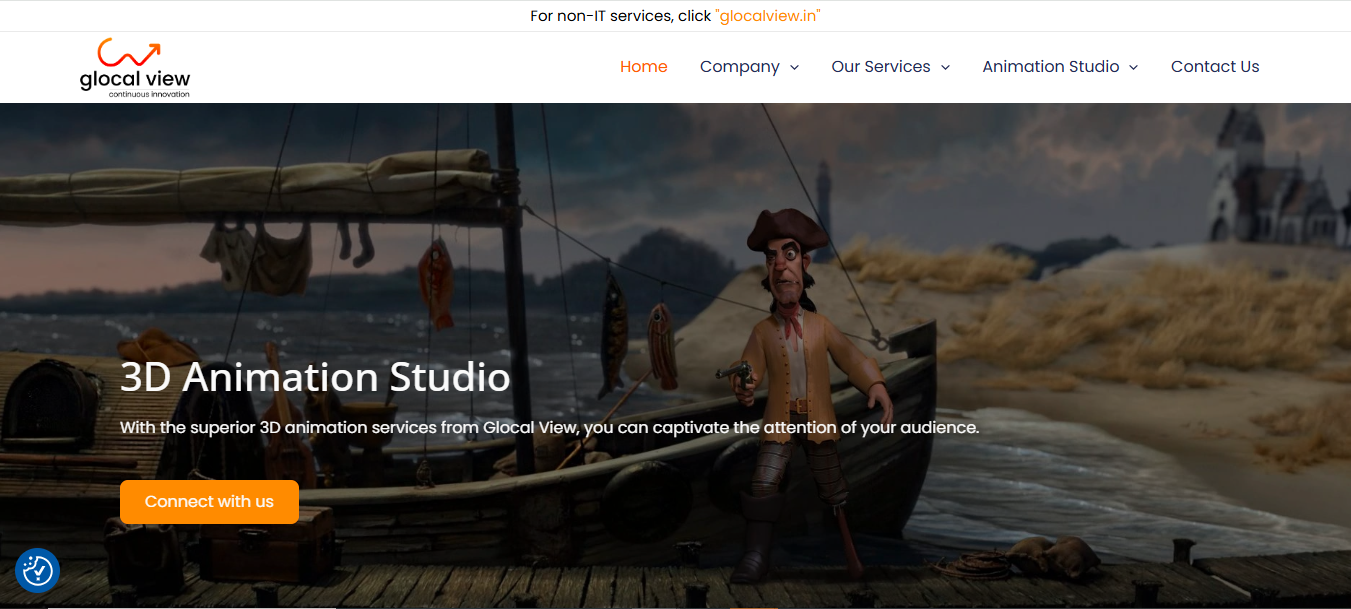The image size is (1351, 609).
Task: Click the Glocal View logo
Action: pyautogui.click(x=135, y=67)
